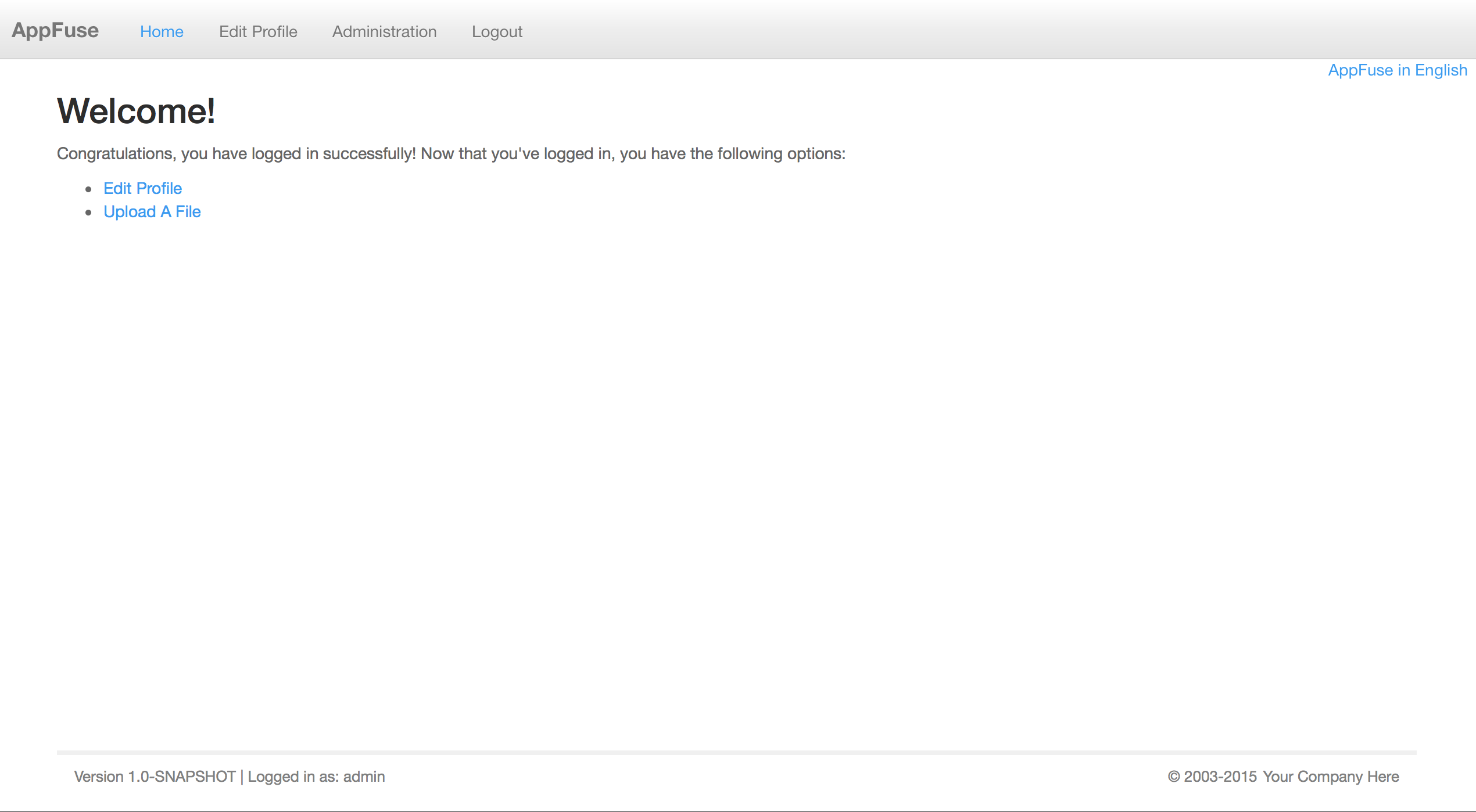The image size is (1476, 812).
Task: Click the congratulations message paragraph
Action: pyautogui.click(x=450, y=153)
